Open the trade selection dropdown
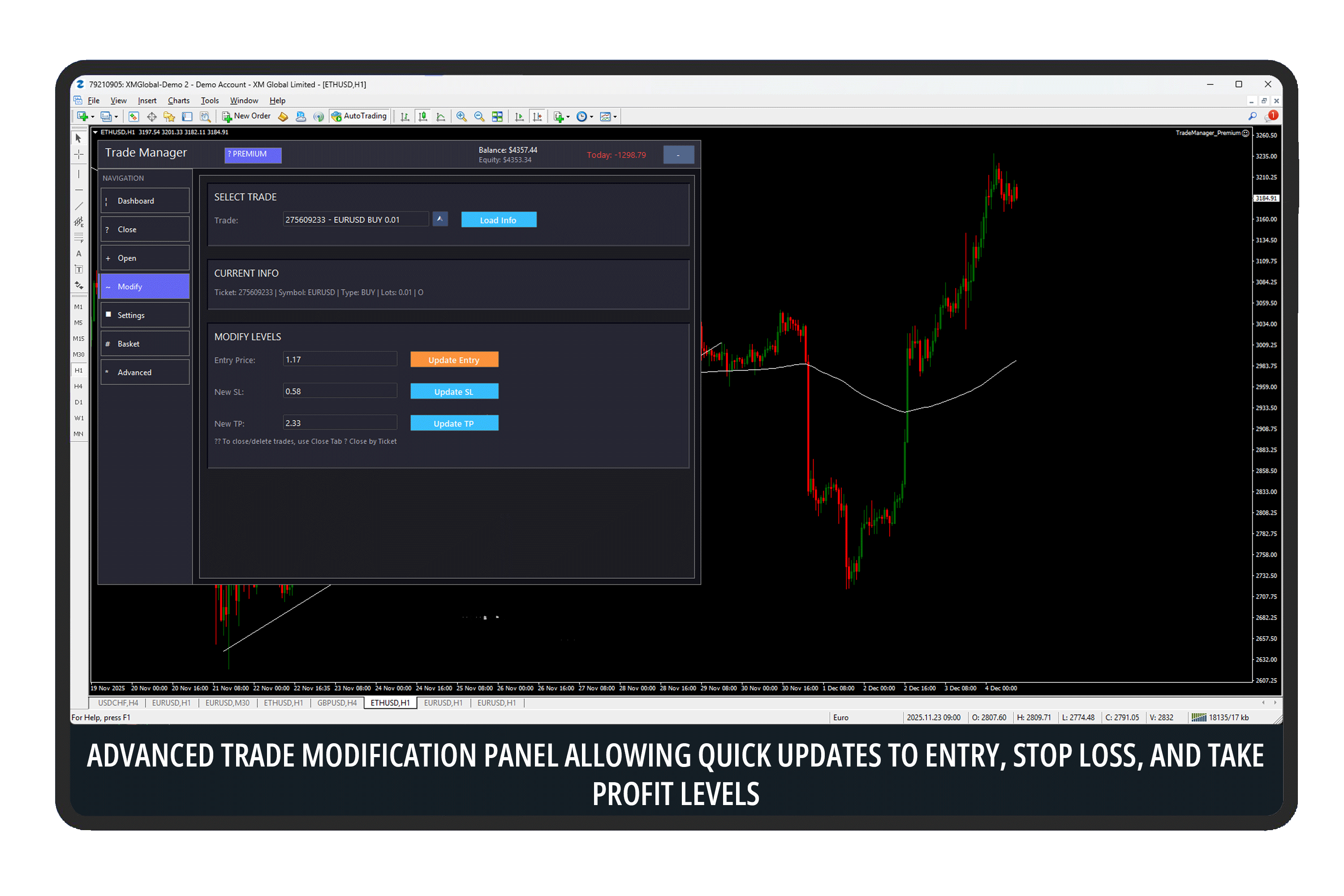 (x=440, y=219)
